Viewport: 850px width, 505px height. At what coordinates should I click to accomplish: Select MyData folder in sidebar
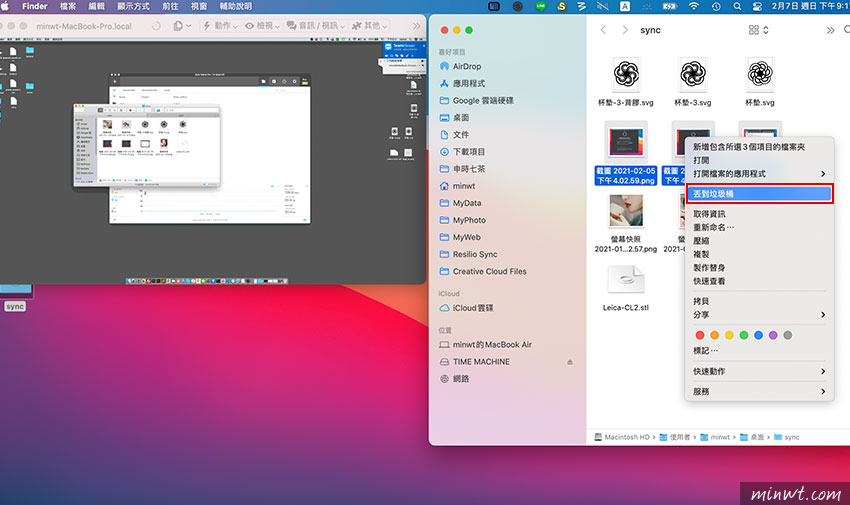coord(460,203)
